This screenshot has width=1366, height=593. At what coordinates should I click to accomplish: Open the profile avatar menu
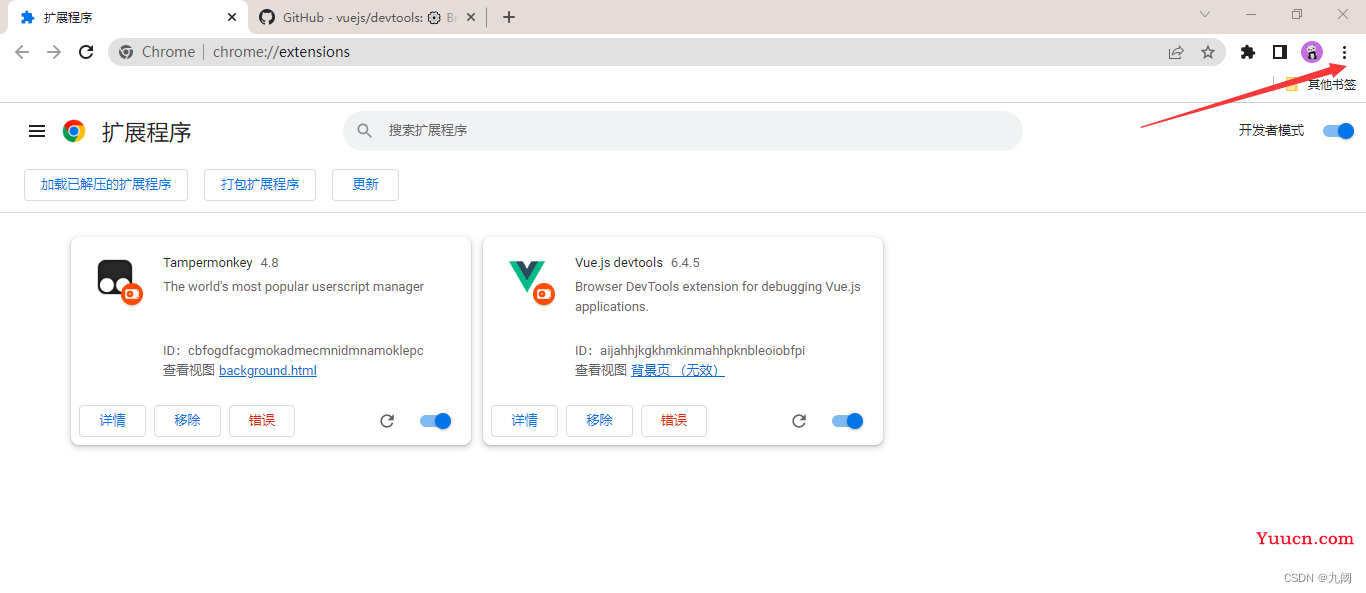(1312, 52)
